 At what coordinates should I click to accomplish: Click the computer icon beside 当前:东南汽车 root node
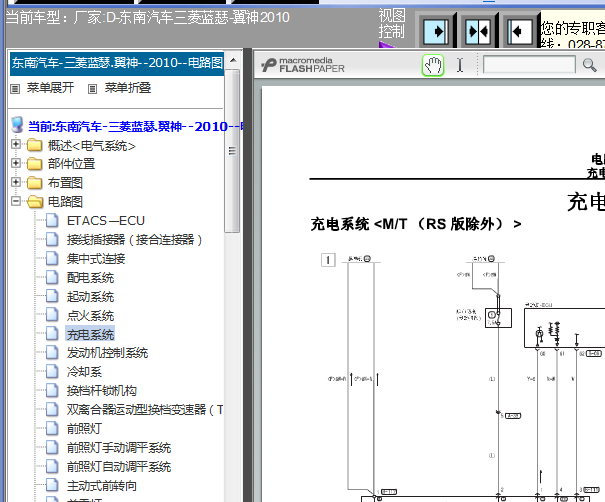click(17, 125)
